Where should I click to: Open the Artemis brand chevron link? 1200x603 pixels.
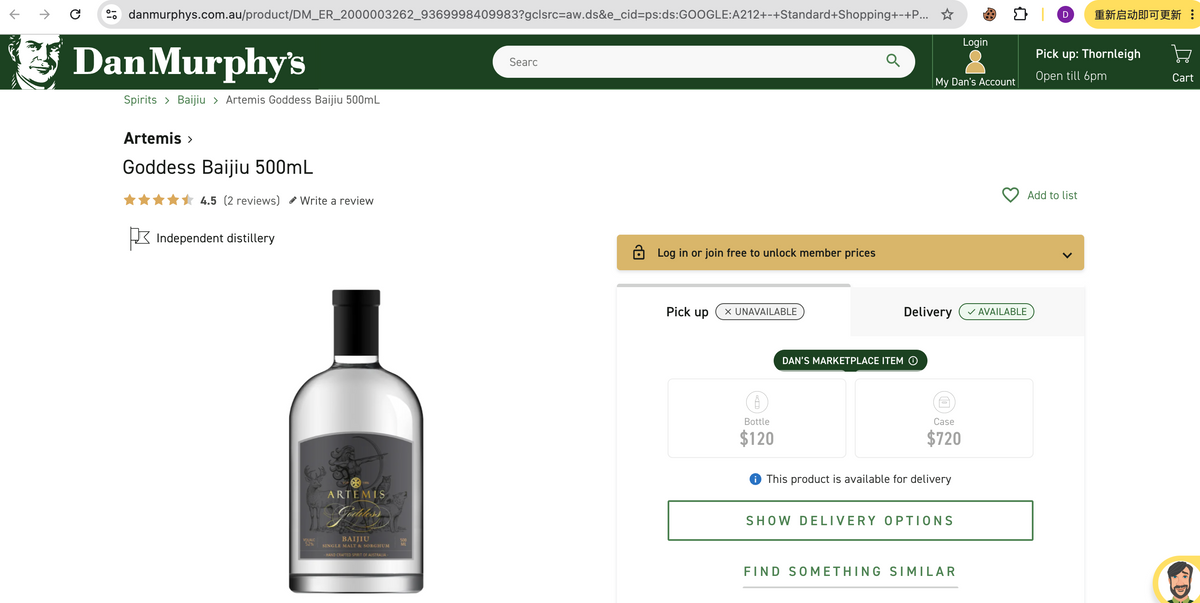pos(158,138)
